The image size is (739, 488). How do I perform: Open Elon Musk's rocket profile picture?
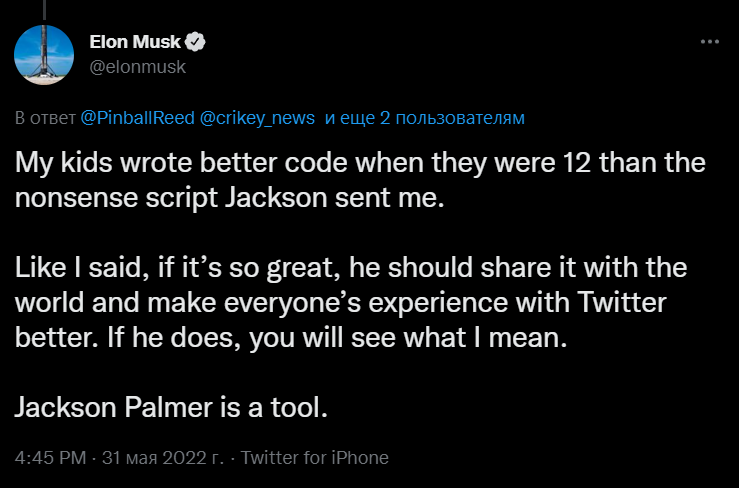[45, 54]
